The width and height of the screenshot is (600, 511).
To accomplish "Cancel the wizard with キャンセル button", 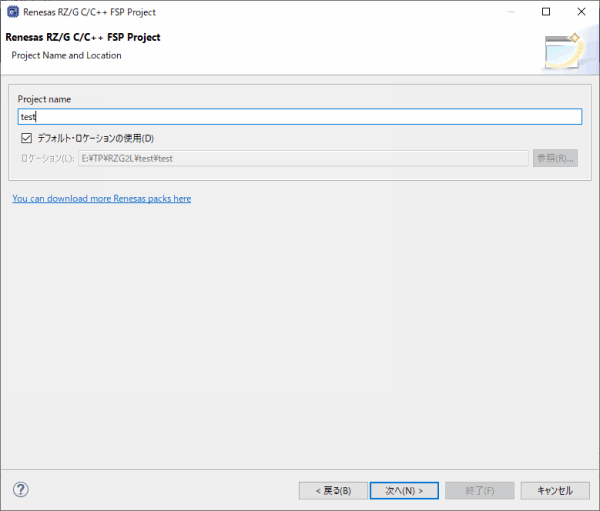I will [x=555, y=490].
